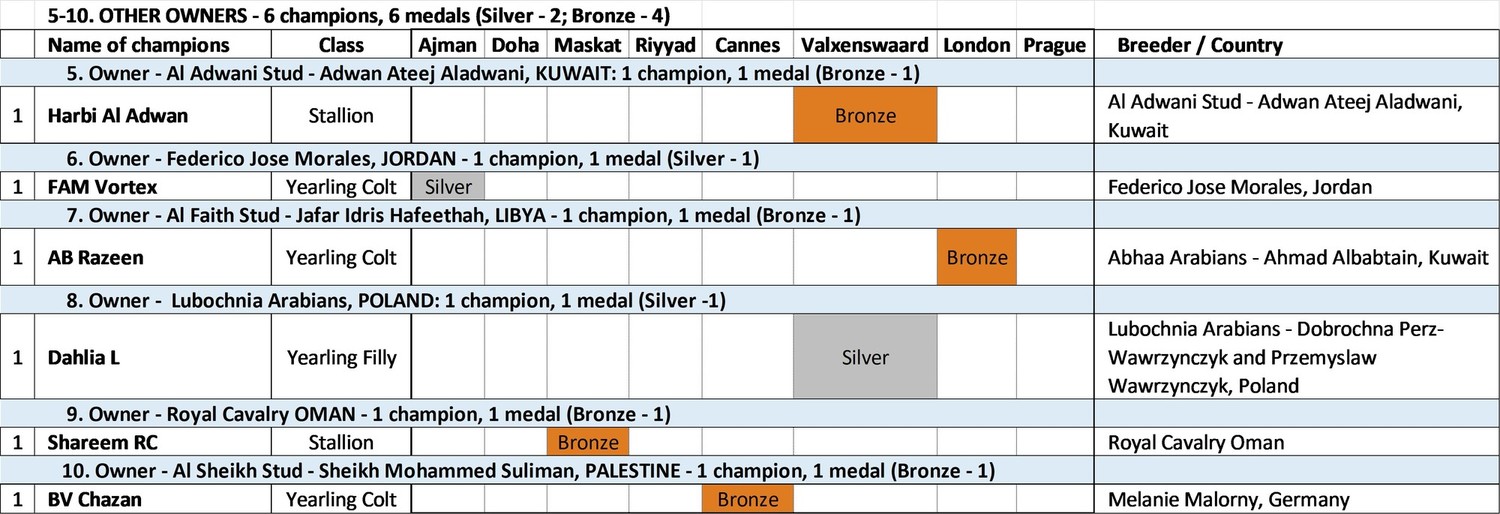This screenshot has width=1500, height=514.
Task: Click the Maskat Bronze cell for Shareem RC
Action: click(587, 442)
